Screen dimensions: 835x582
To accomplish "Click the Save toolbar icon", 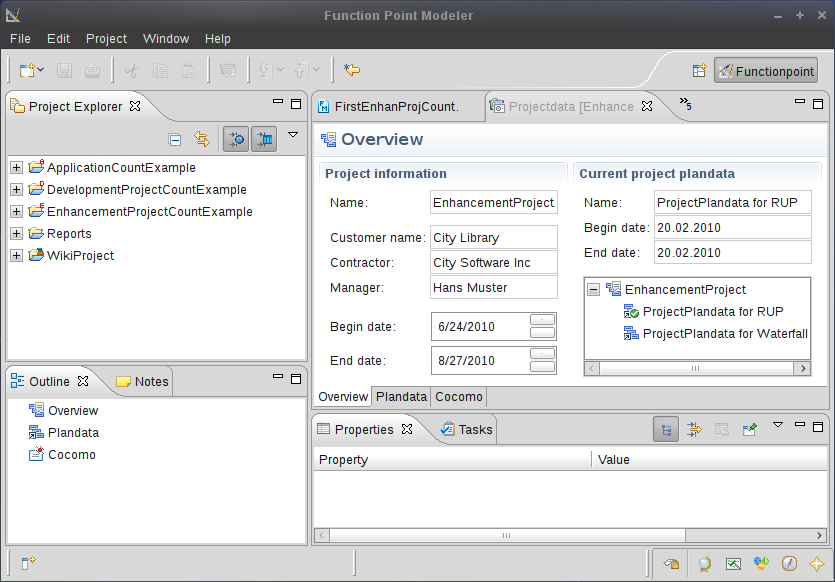I will click(x=64, y=70).
